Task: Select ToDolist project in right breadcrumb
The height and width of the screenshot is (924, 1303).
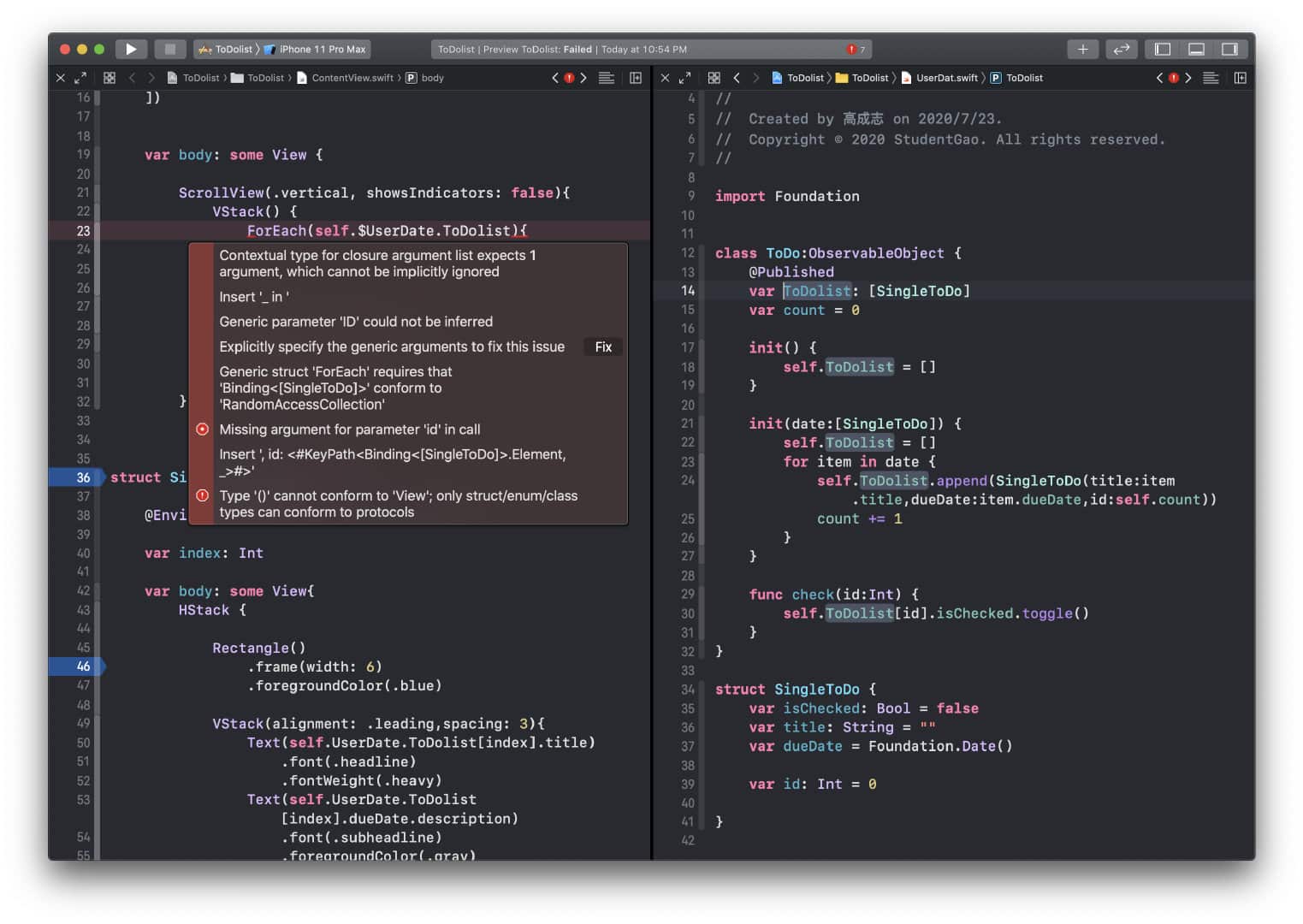Action: coord(798,78)
